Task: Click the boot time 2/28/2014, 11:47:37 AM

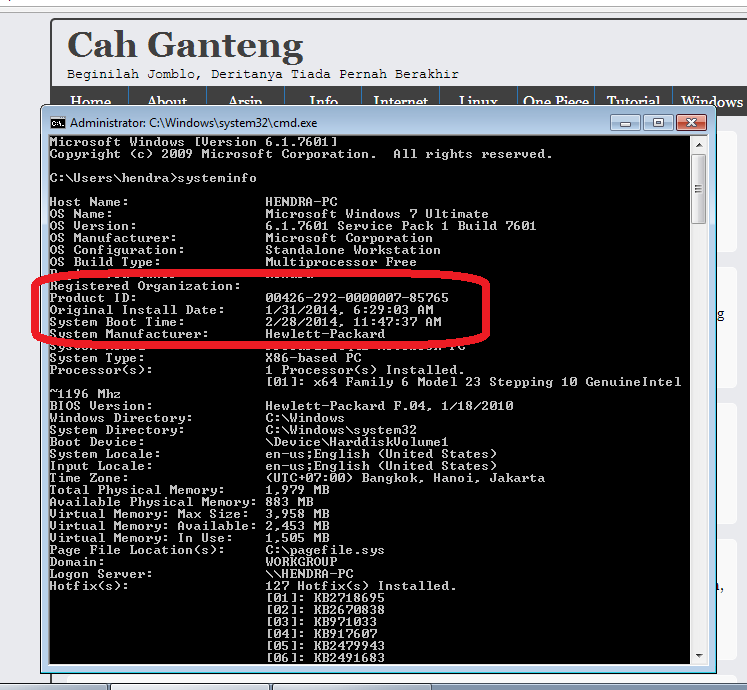Action: (x=353, y=322)
